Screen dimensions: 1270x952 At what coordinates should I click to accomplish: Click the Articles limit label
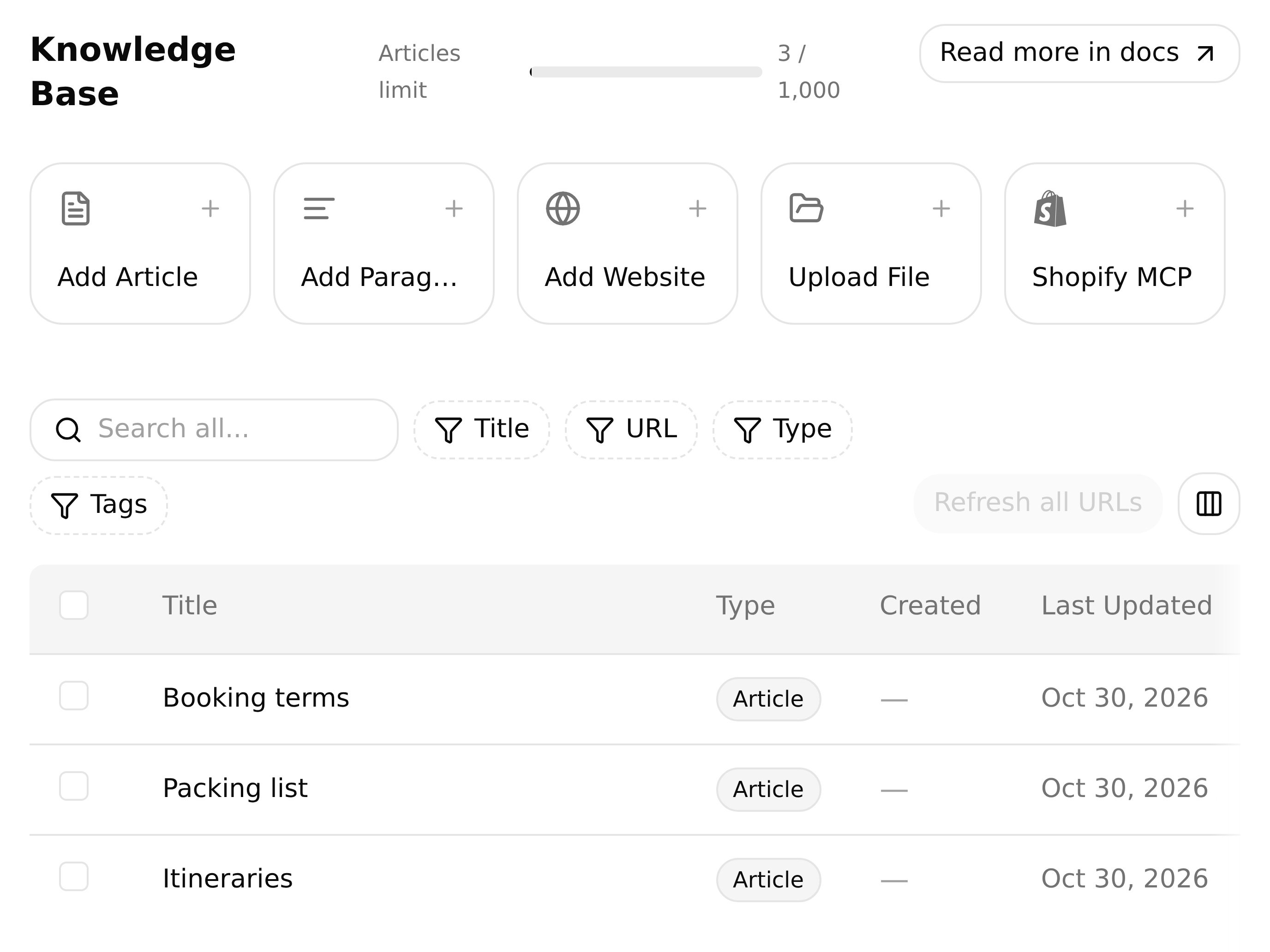419,72
